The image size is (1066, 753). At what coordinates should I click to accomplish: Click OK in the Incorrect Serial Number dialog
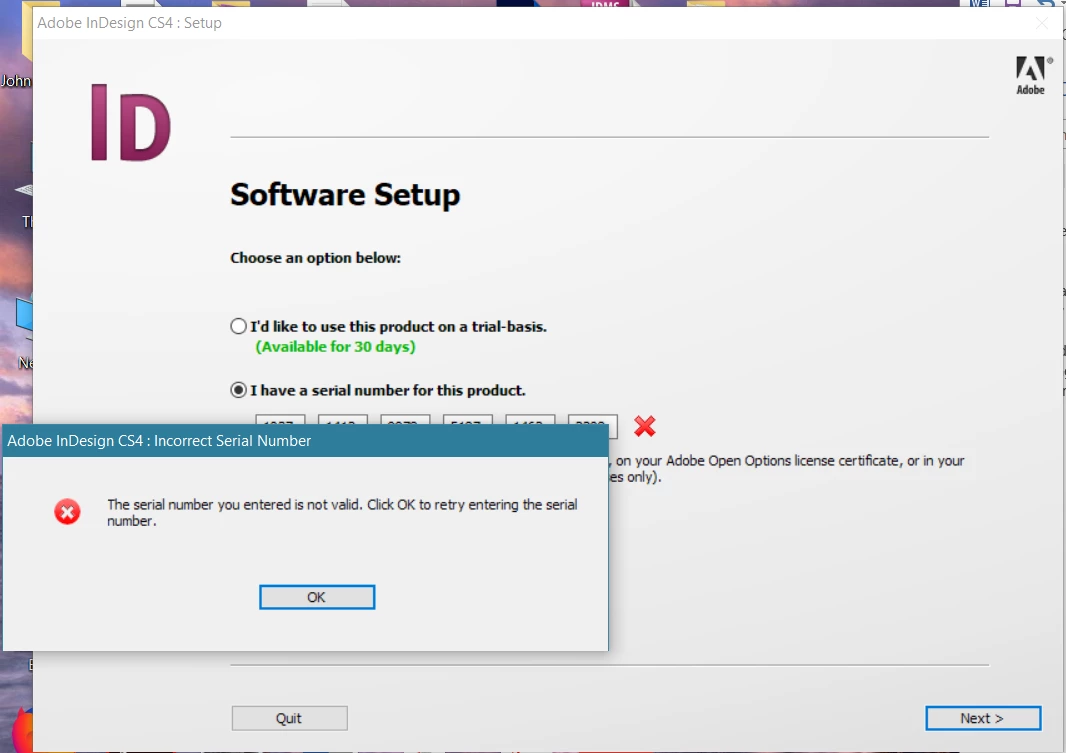pos(317,597)
